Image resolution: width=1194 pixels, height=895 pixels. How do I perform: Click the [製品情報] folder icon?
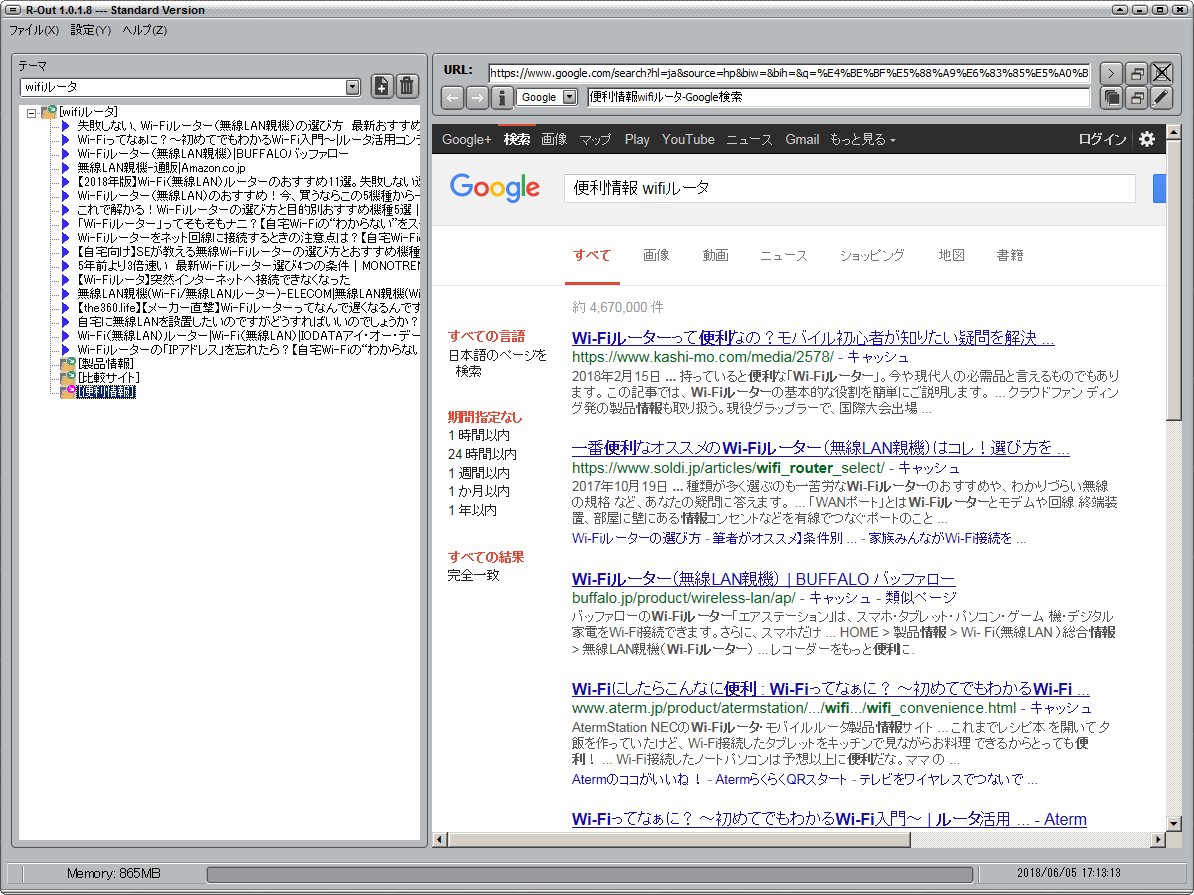click(69, 363)
